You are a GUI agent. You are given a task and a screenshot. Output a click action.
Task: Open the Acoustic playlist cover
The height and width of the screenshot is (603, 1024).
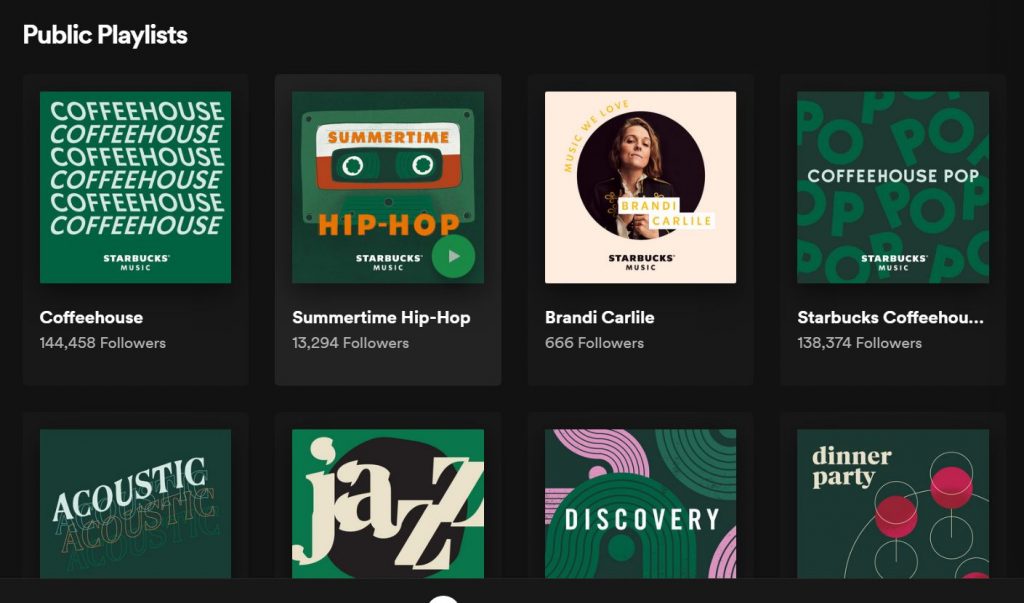(135, 504)
